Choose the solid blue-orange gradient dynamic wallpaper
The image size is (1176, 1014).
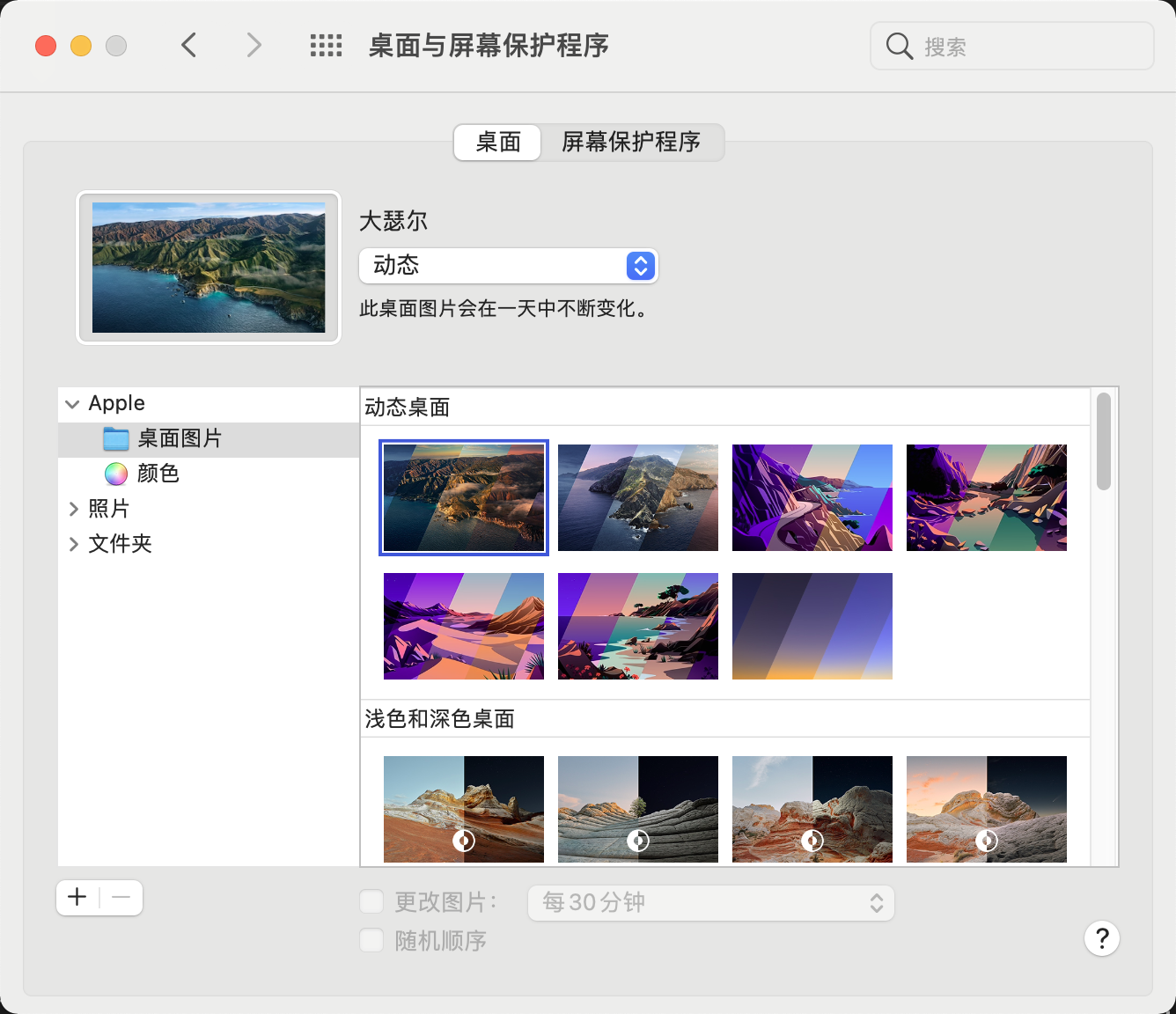click(x=812, y=626)
